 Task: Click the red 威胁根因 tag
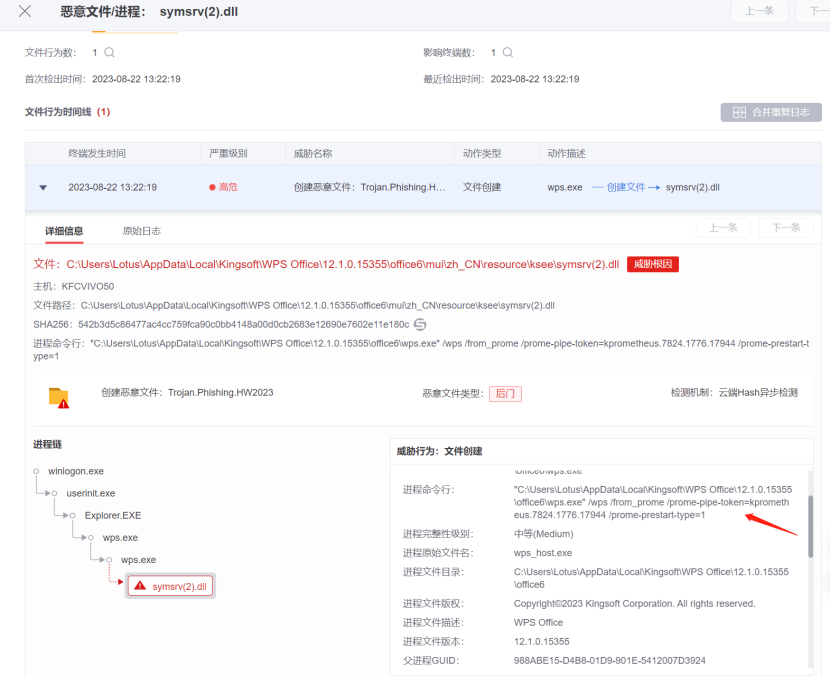pos(653,264)
